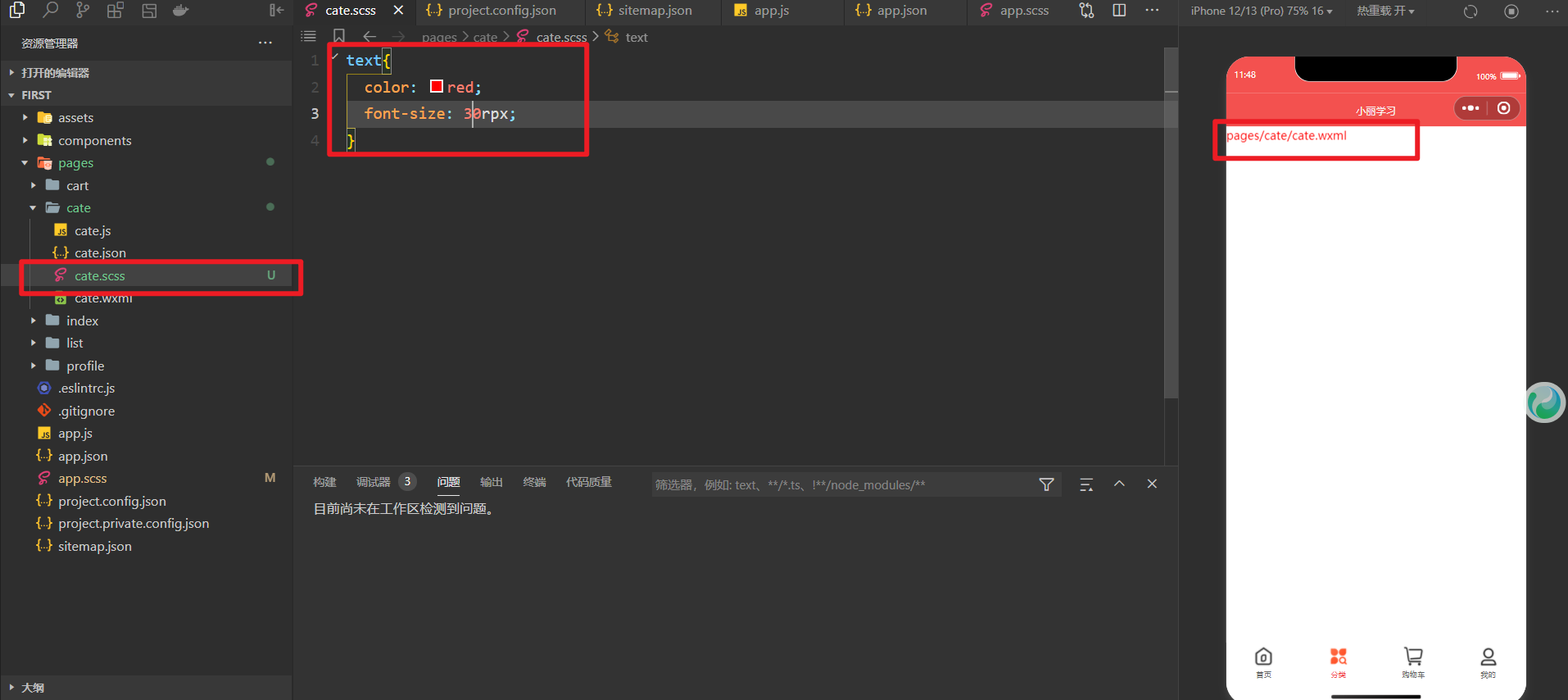Expand the assets folder
This screenshot has width=1568, height=700.
(75, 118)
